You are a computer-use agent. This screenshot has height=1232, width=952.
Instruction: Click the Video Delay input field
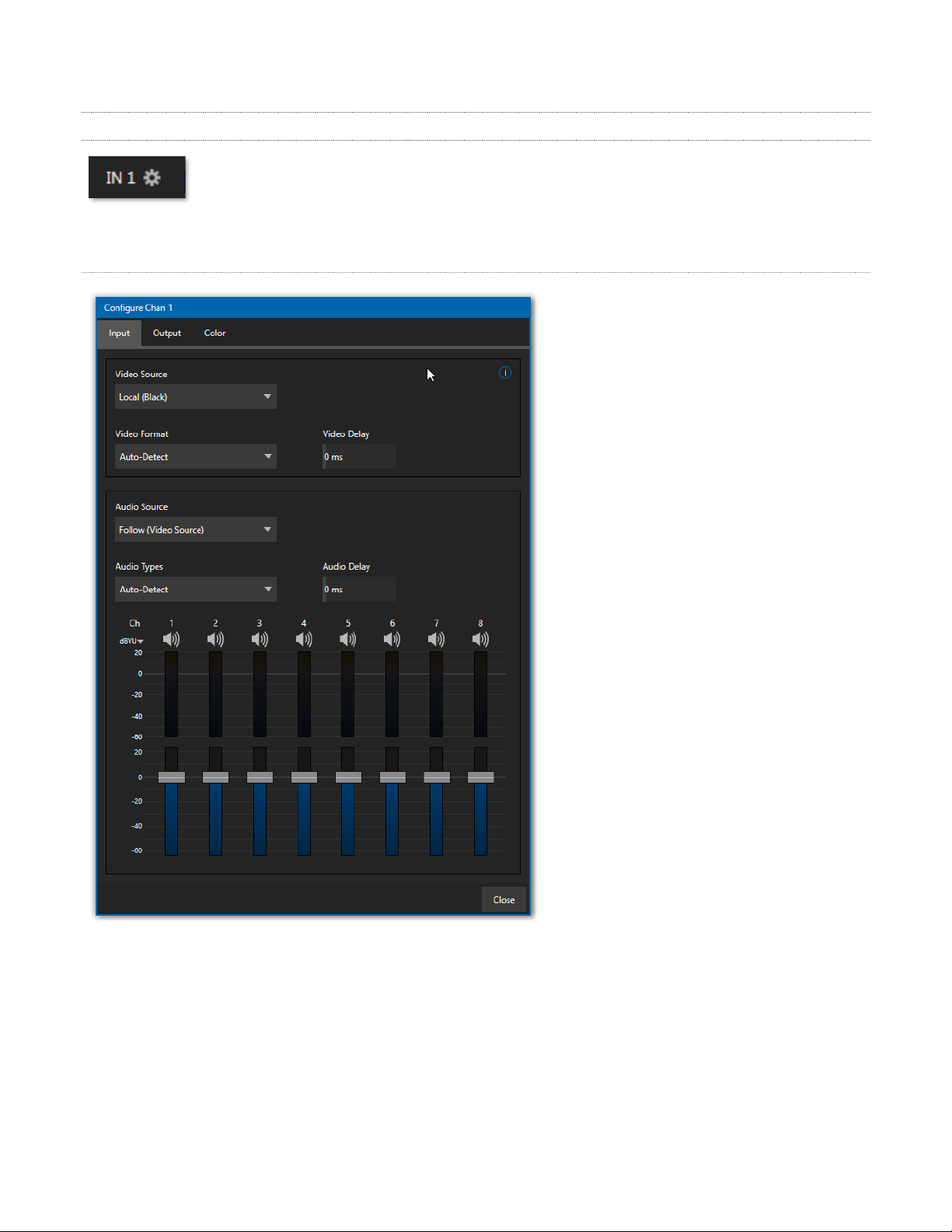pos(358,457)
